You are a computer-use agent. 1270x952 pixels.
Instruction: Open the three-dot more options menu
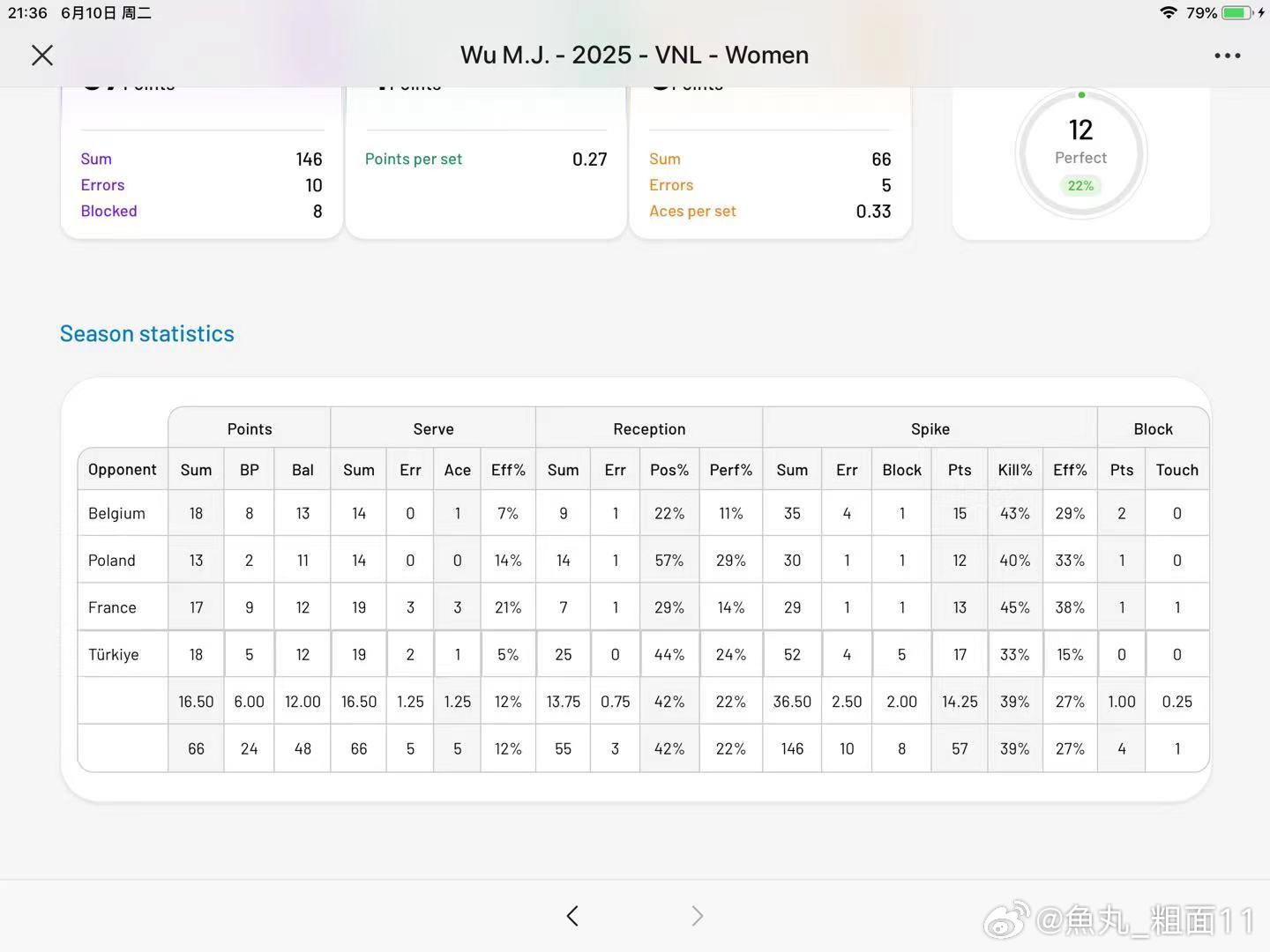pyautogui.click(x=1228, y=56)
